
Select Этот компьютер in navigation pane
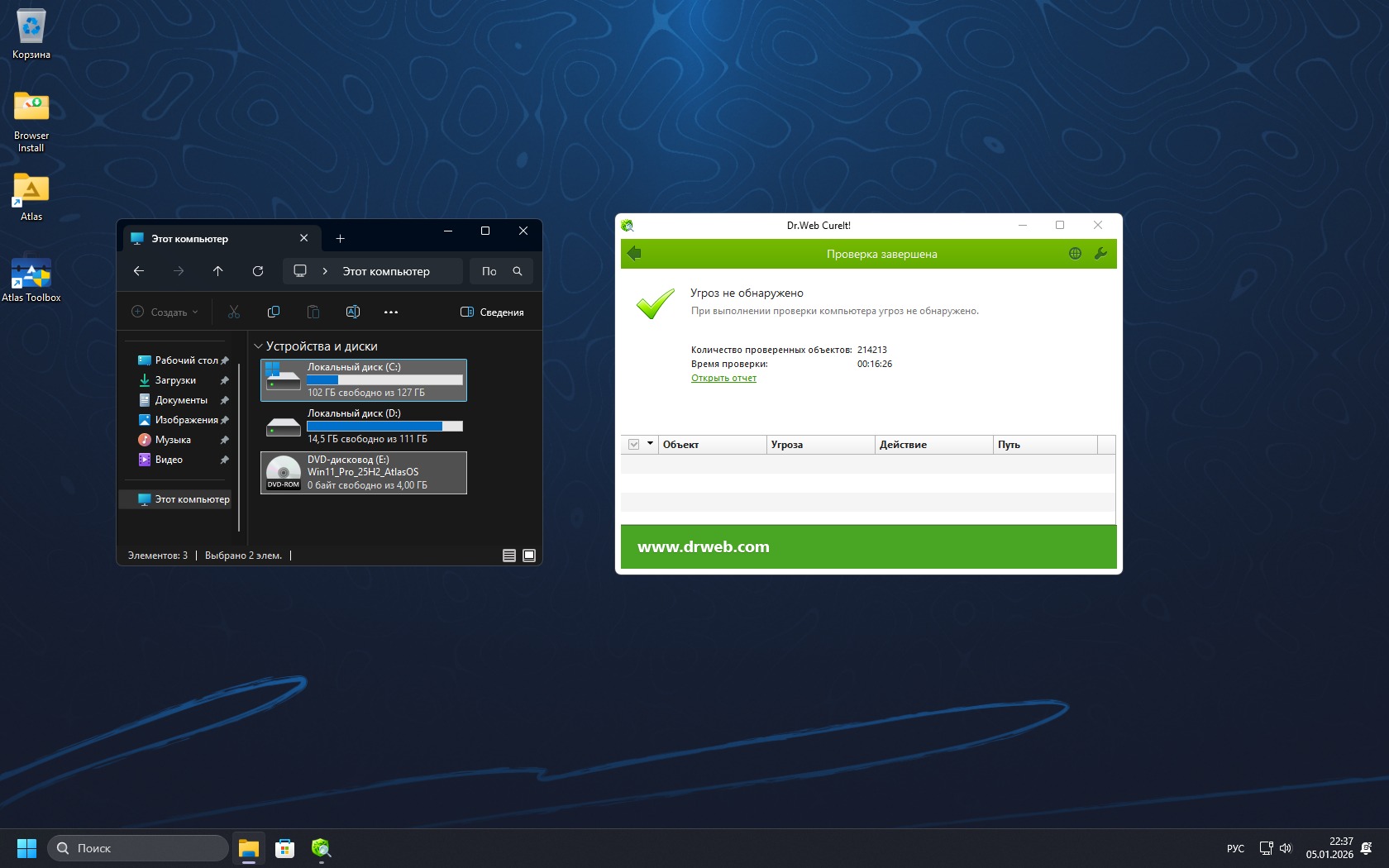192,499
